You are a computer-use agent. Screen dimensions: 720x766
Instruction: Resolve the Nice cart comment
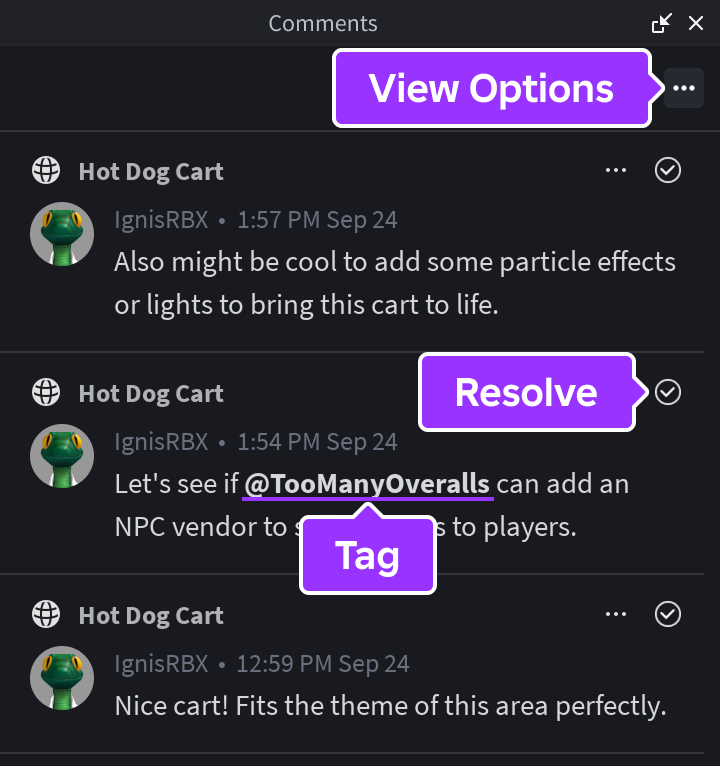point(668,614)
